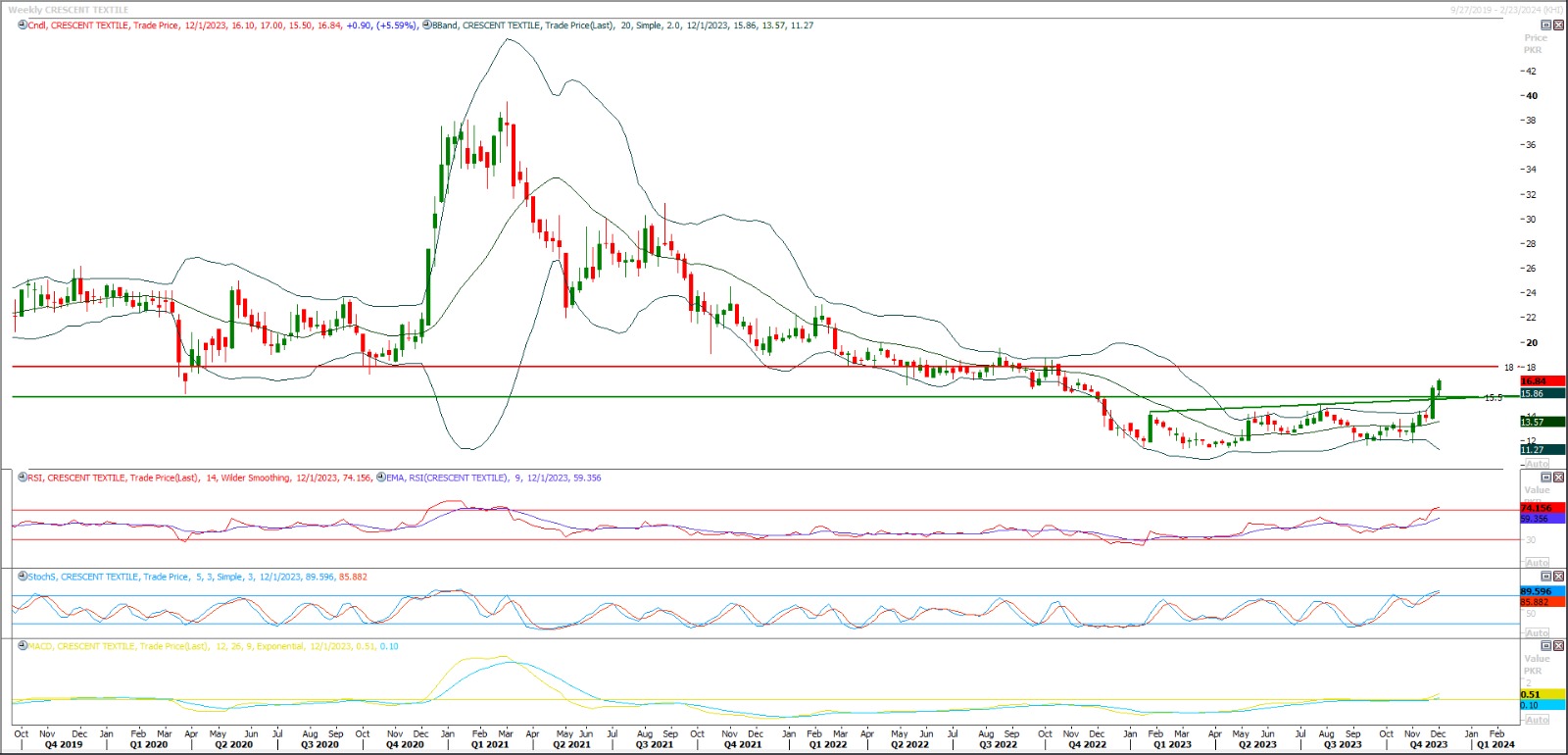The width and height of the screenshot is (1568, 755).
Task: Toggle Auto scaling on MACD pane
Action: (x=1538, y=720)
